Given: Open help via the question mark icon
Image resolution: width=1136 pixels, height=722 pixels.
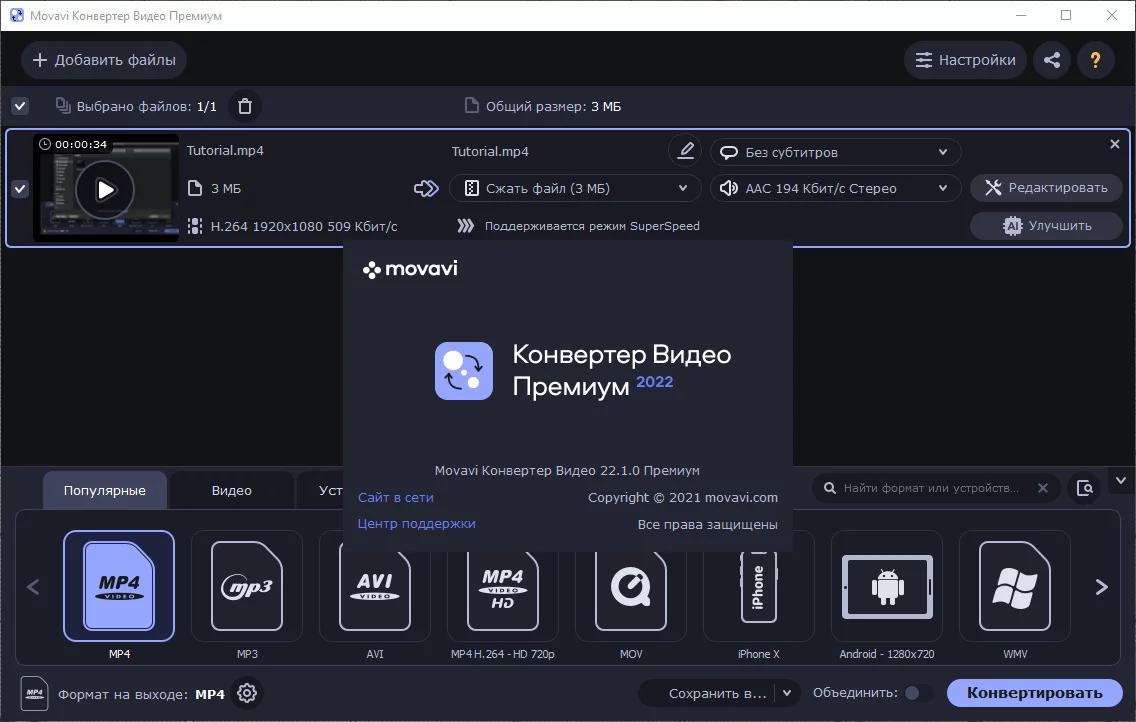Looking at the screenshot, I should (1095, 60).
